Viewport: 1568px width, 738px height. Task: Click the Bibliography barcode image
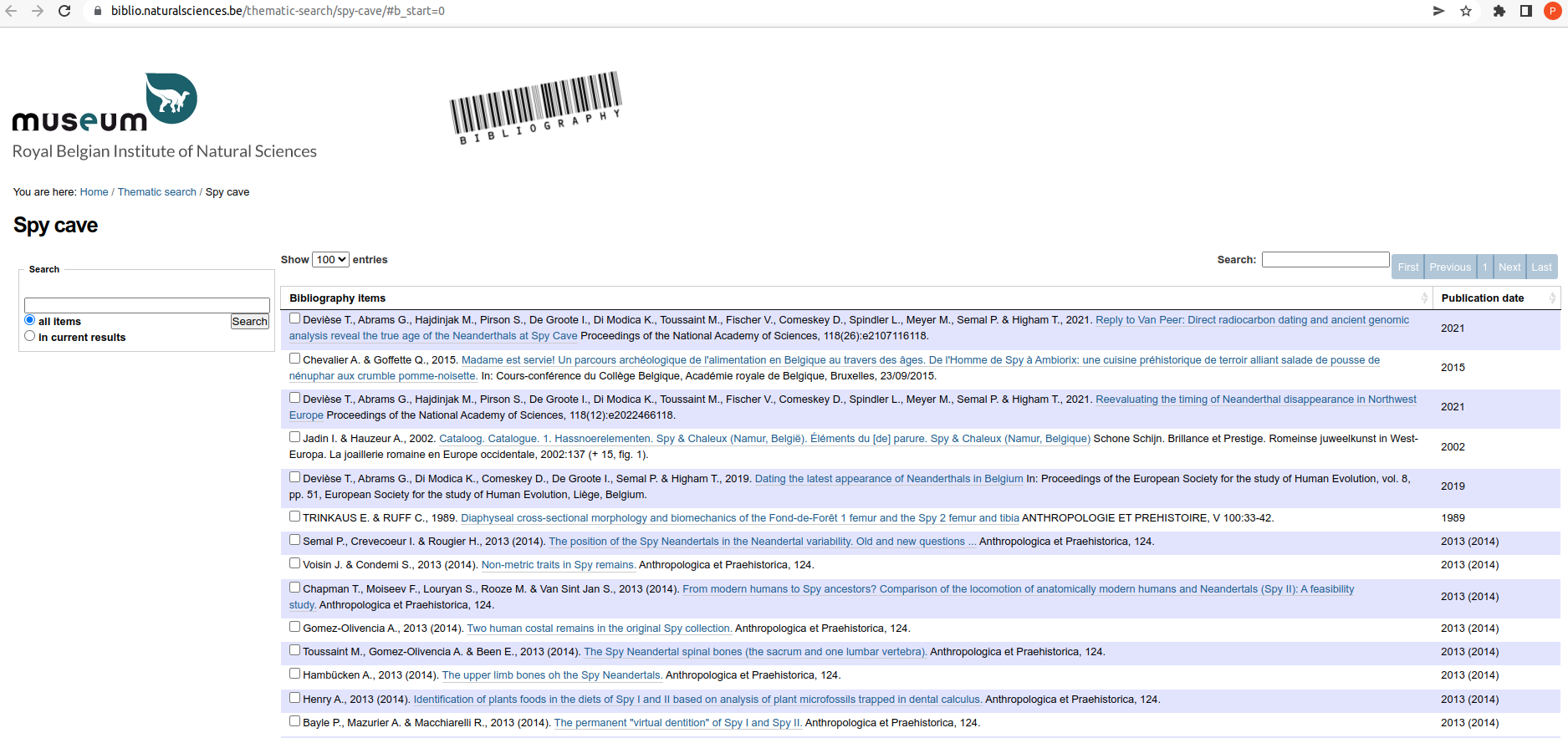click(x=536, y=107)
